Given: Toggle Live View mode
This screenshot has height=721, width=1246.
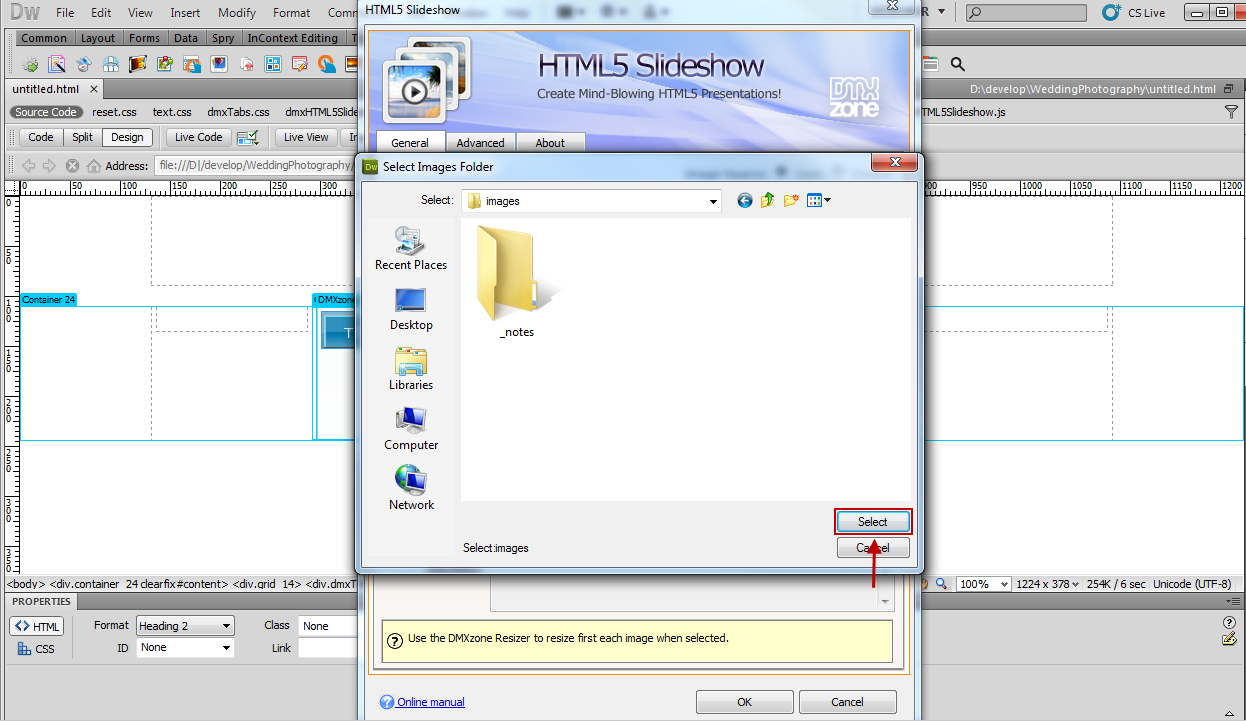Looking at the screenshot, I should 306,138.
